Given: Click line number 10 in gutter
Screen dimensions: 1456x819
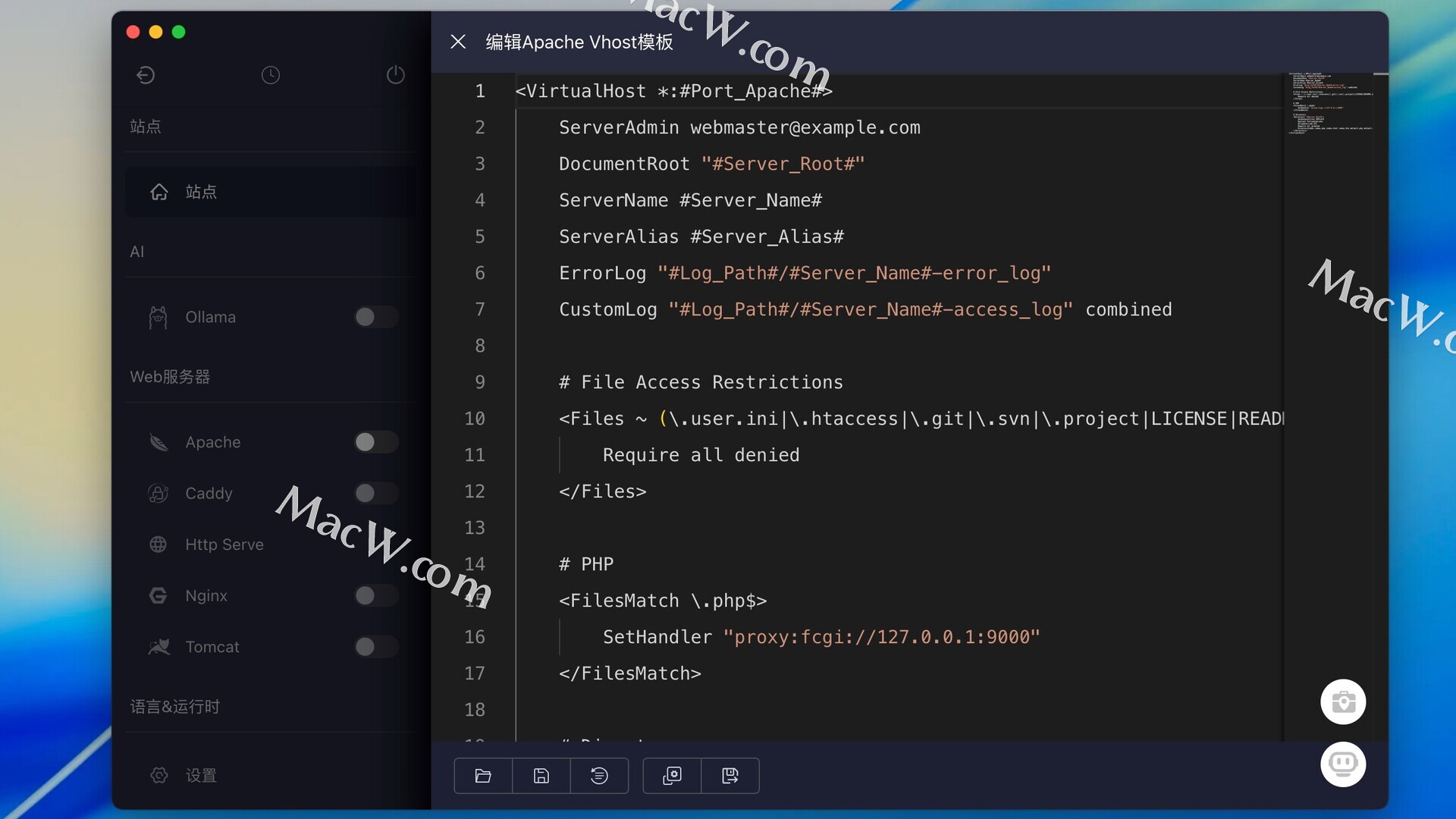Looking at the screenshot, I should (x=475, y=419).
